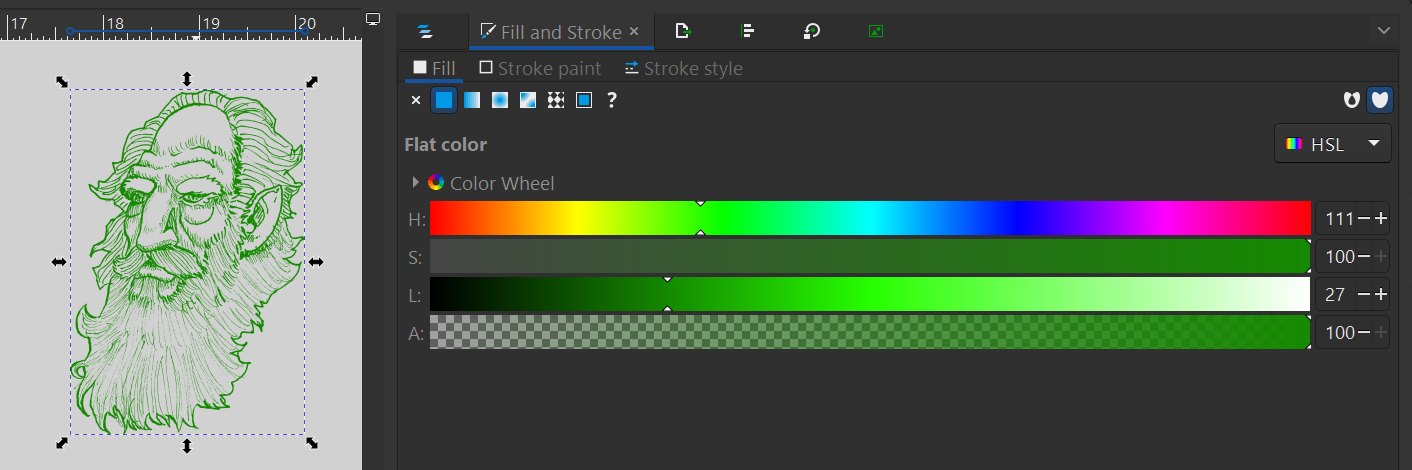Viewport: 1412px width, 470px height.
Task: Select the Swatch fill icon
Action: point(584,100)
